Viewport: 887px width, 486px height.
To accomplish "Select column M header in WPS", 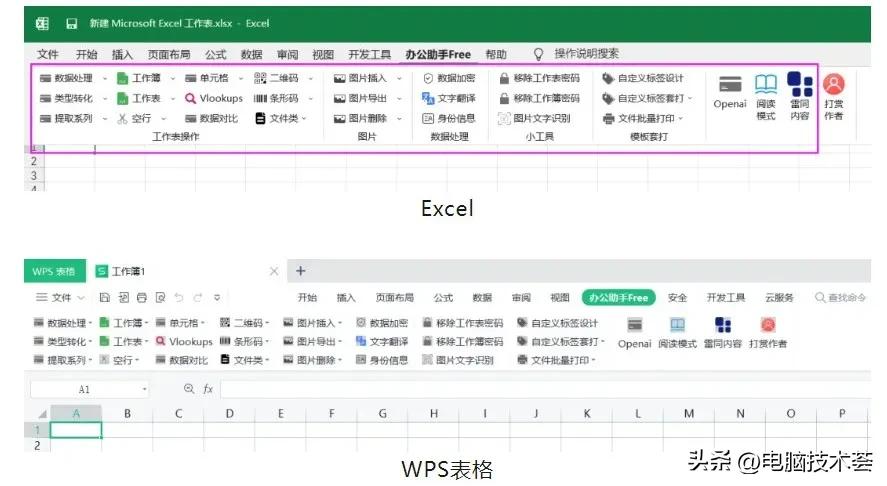I will click(688, 414).
